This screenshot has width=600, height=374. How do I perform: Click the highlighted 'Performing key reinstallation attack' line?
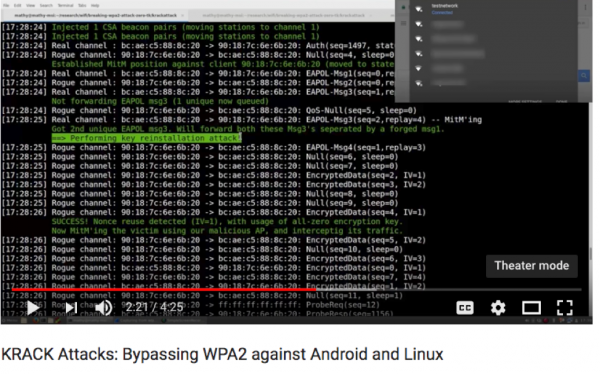click(147, 138)
